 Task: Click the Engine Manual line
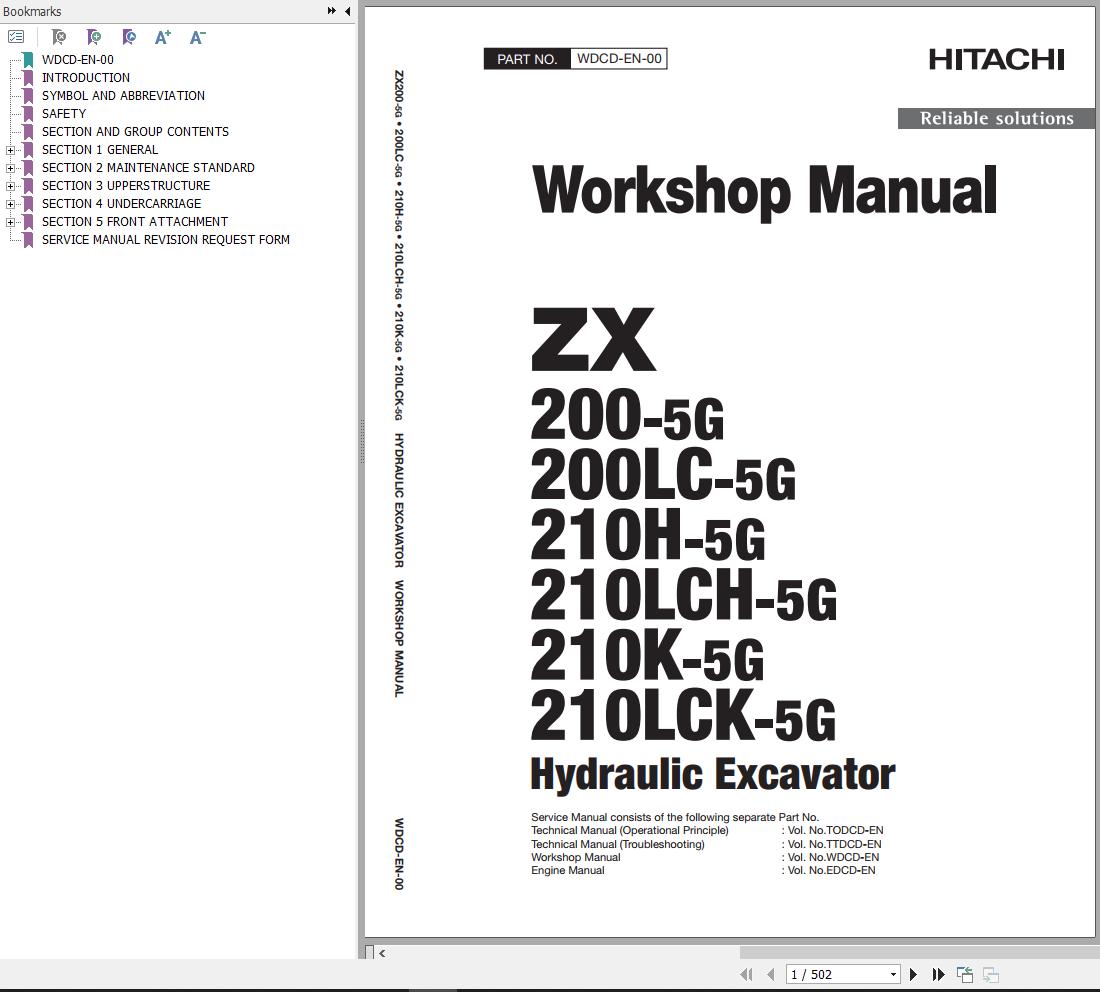[x=703, y=871]
